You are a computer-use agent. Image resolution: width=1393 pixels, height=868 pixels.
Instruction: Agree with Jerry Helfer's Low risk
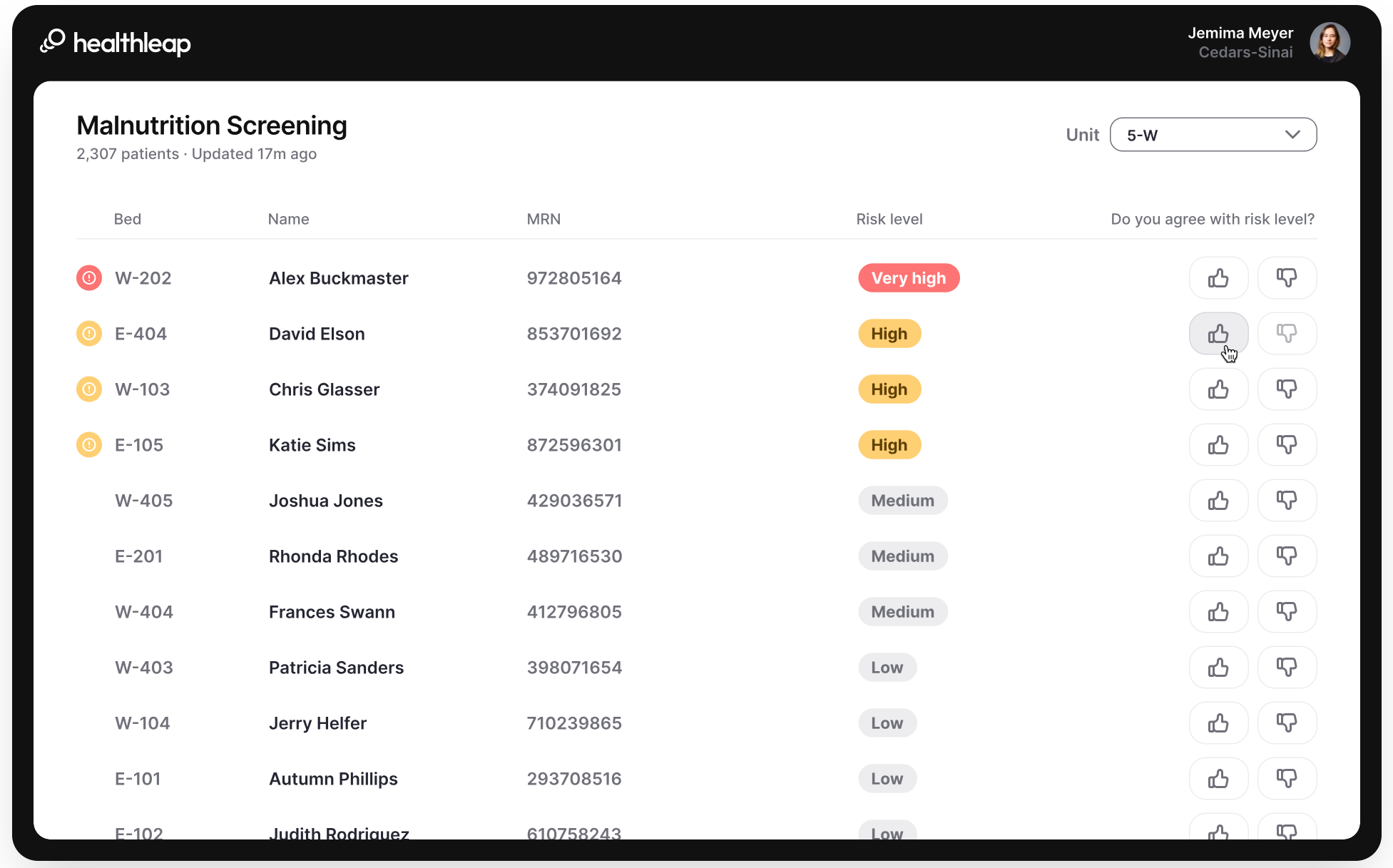[x=1218, y=723]
